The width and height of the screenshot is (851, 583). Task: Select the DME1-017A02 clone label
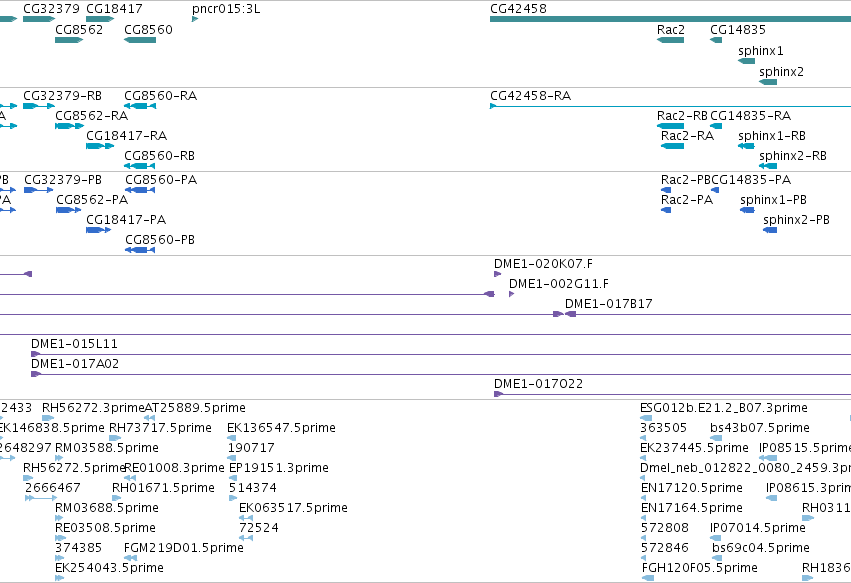coord(74,364)
